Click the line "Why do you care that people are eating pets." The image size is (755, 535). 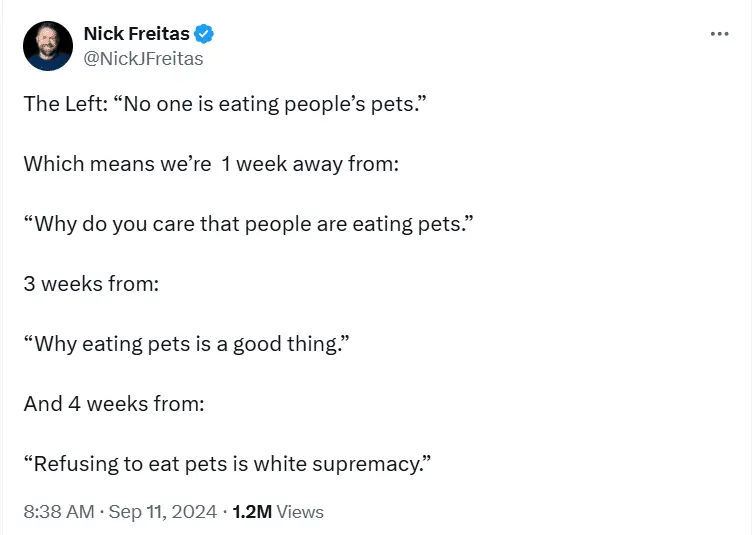(x=247, y=223)
